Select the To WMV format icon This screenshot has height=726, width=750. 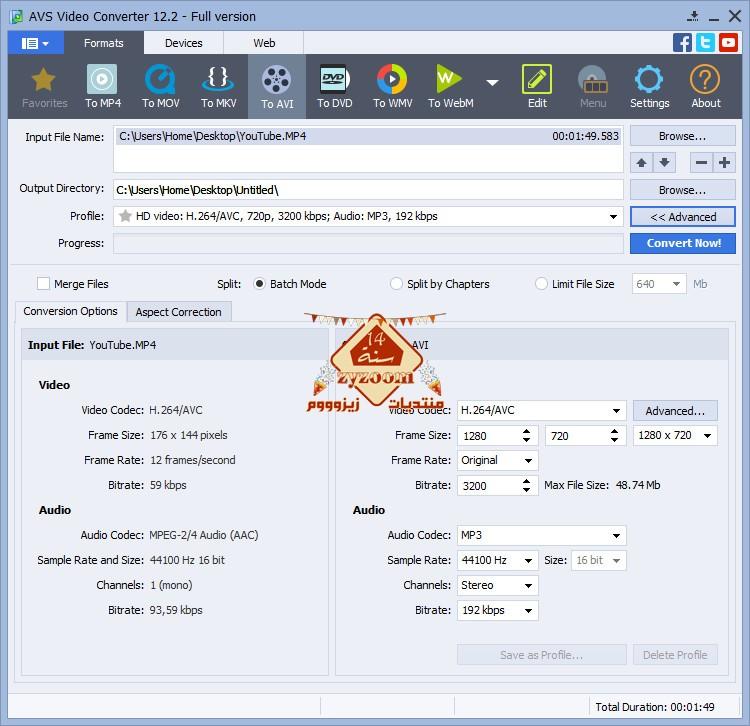click(392, 87)
